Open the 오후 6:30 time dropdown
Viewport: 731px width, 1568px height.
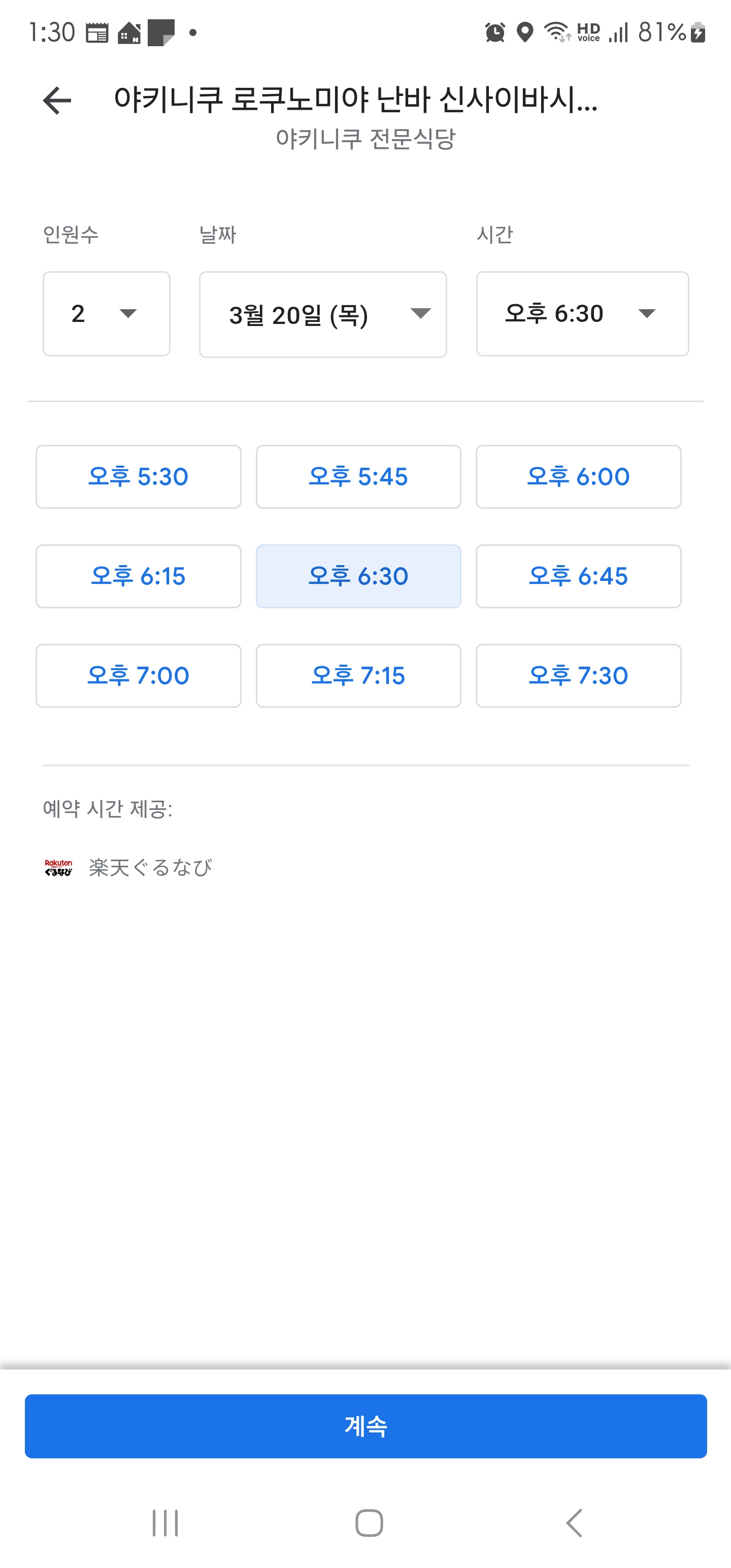pyautogui.click(x=582, y=313)
